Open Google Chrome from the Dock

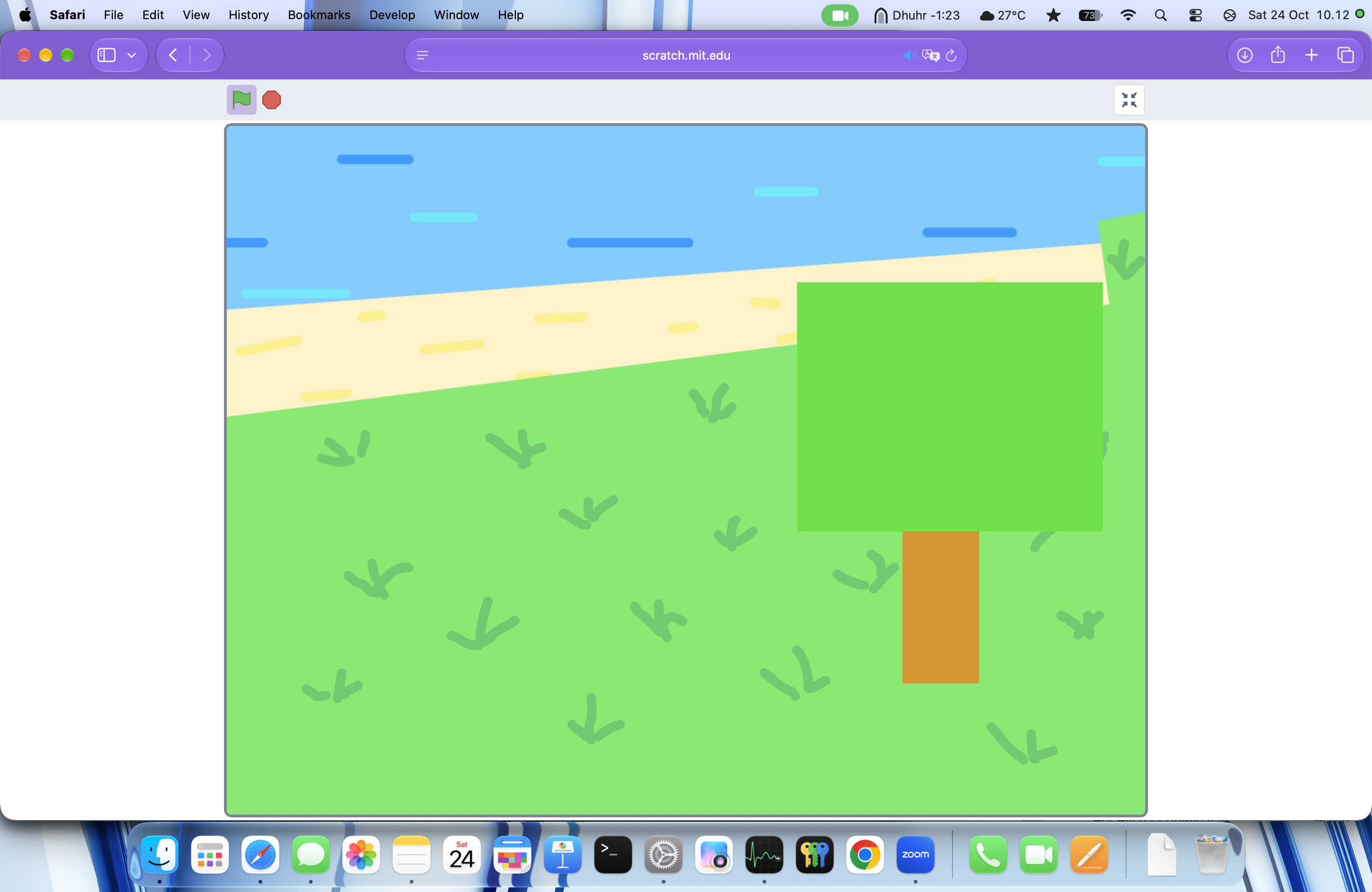(865, 854)
